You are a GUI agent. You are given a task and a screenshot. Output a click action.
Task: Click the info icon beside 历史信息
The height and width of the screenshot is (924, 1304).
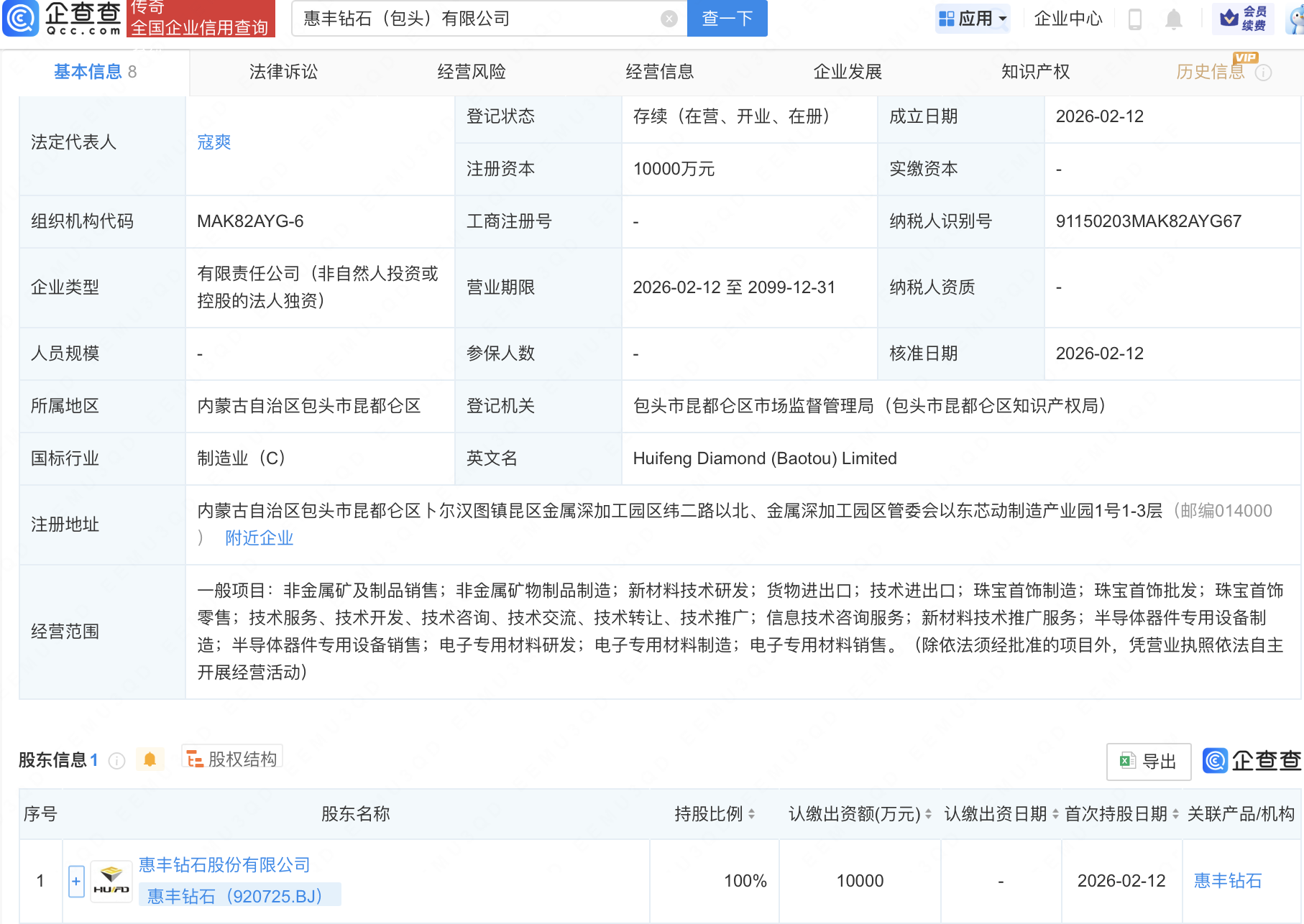pos(1263,73)
